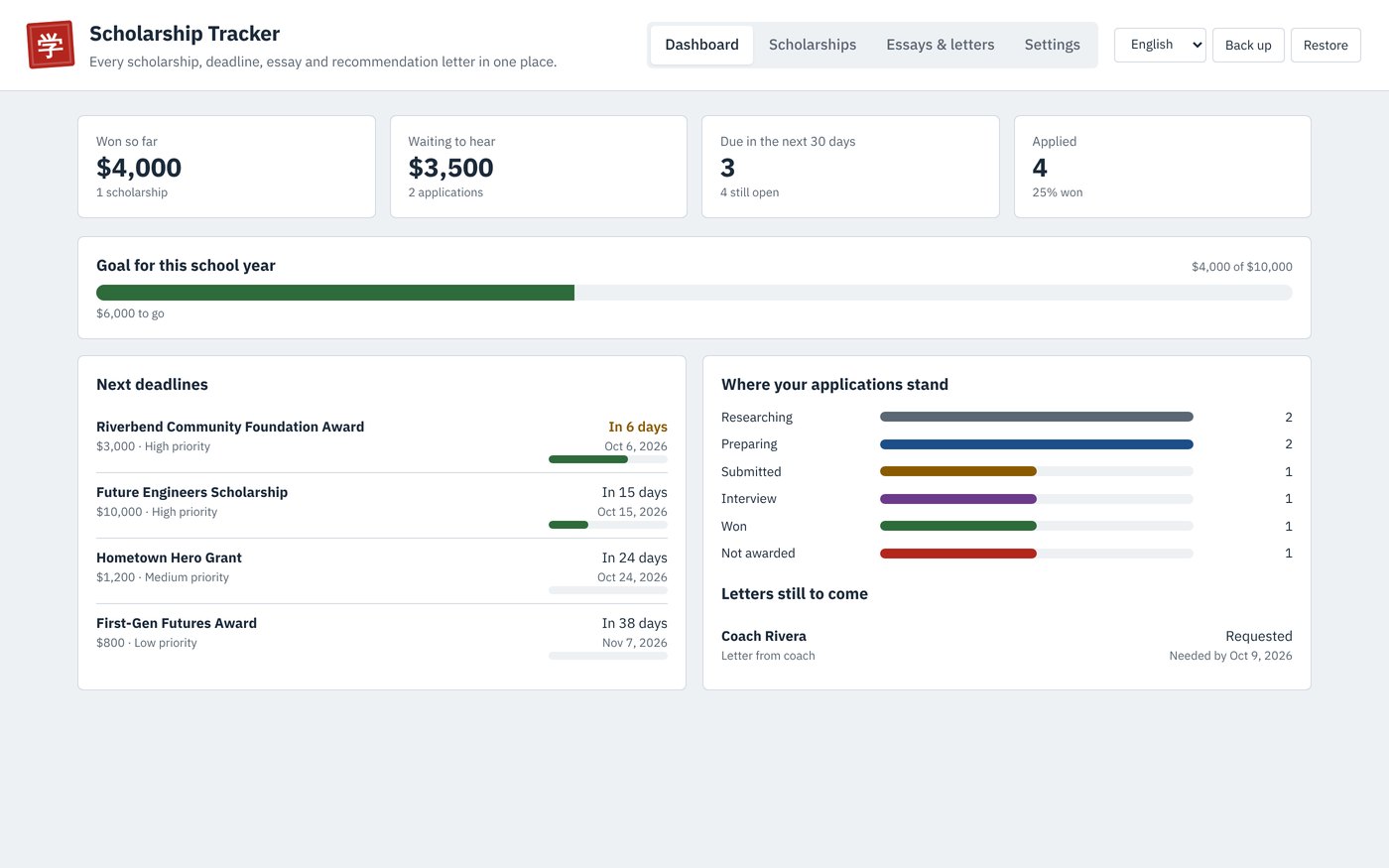This screenshot has height=868, width=1389.
Task: Open the Settings tab
Action: coord(1053,45)
